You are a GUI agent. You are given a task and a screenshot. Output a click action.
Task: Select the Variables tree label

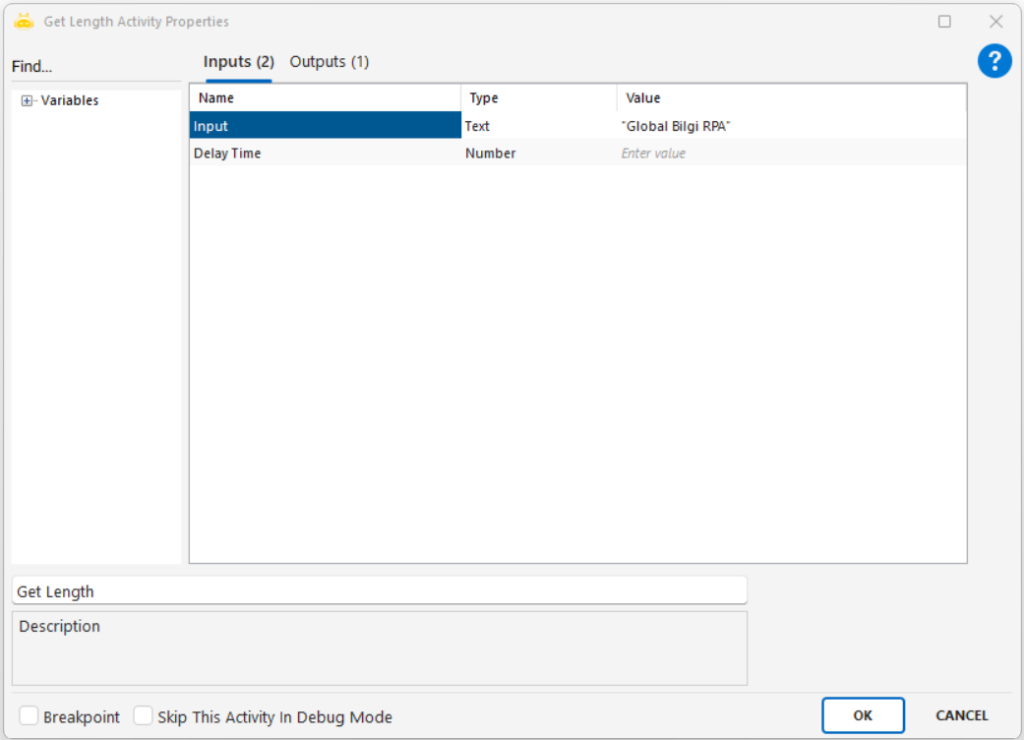pos(69,101)
